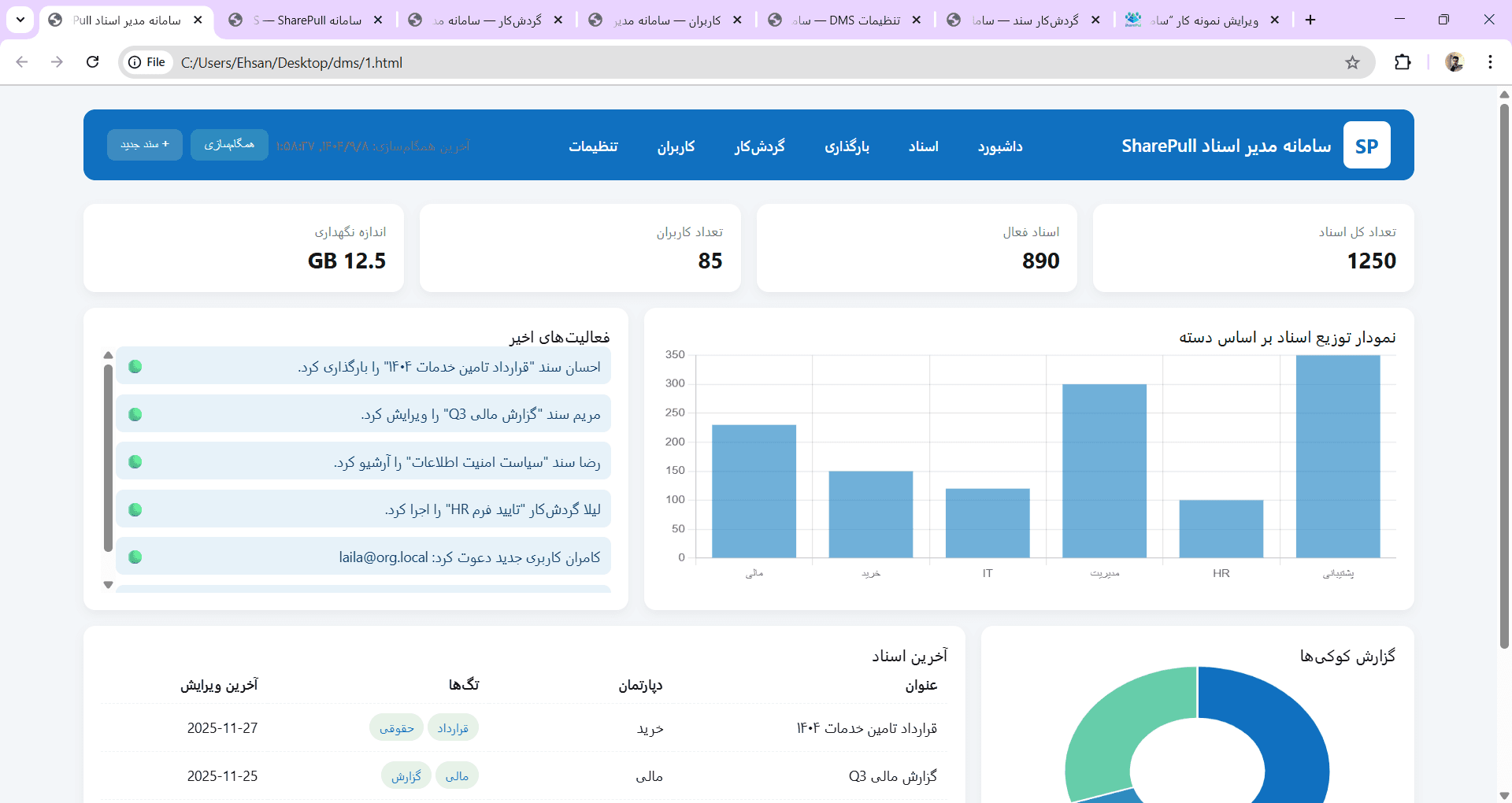Open a new browser tab with plus
The height and width of the screenshot is (803, 1512).
point(1310,20)
